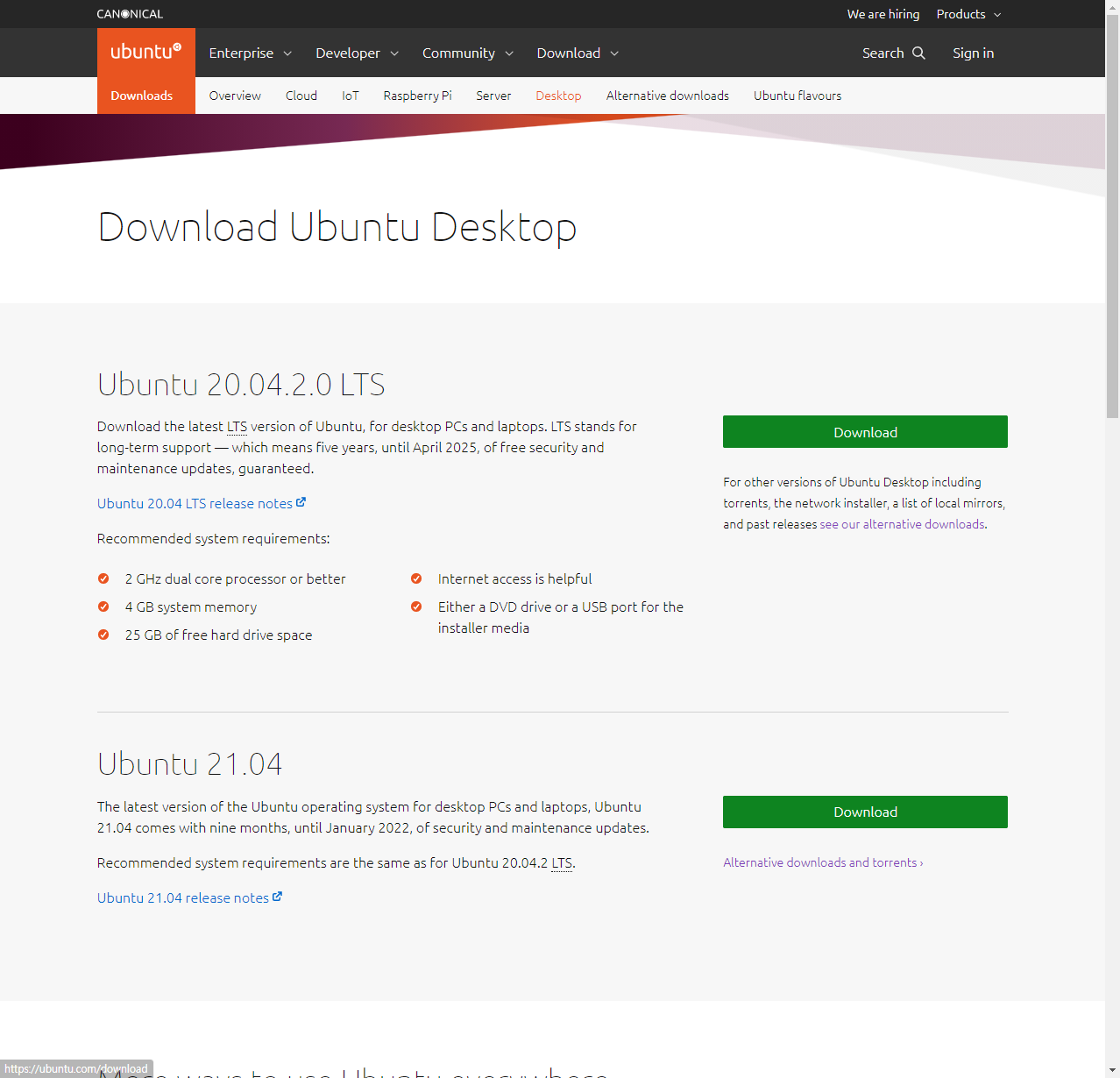
Task: Click the Download Ubuntu Desktop heading
Action: pyautogui.click(x=337, y=227)
